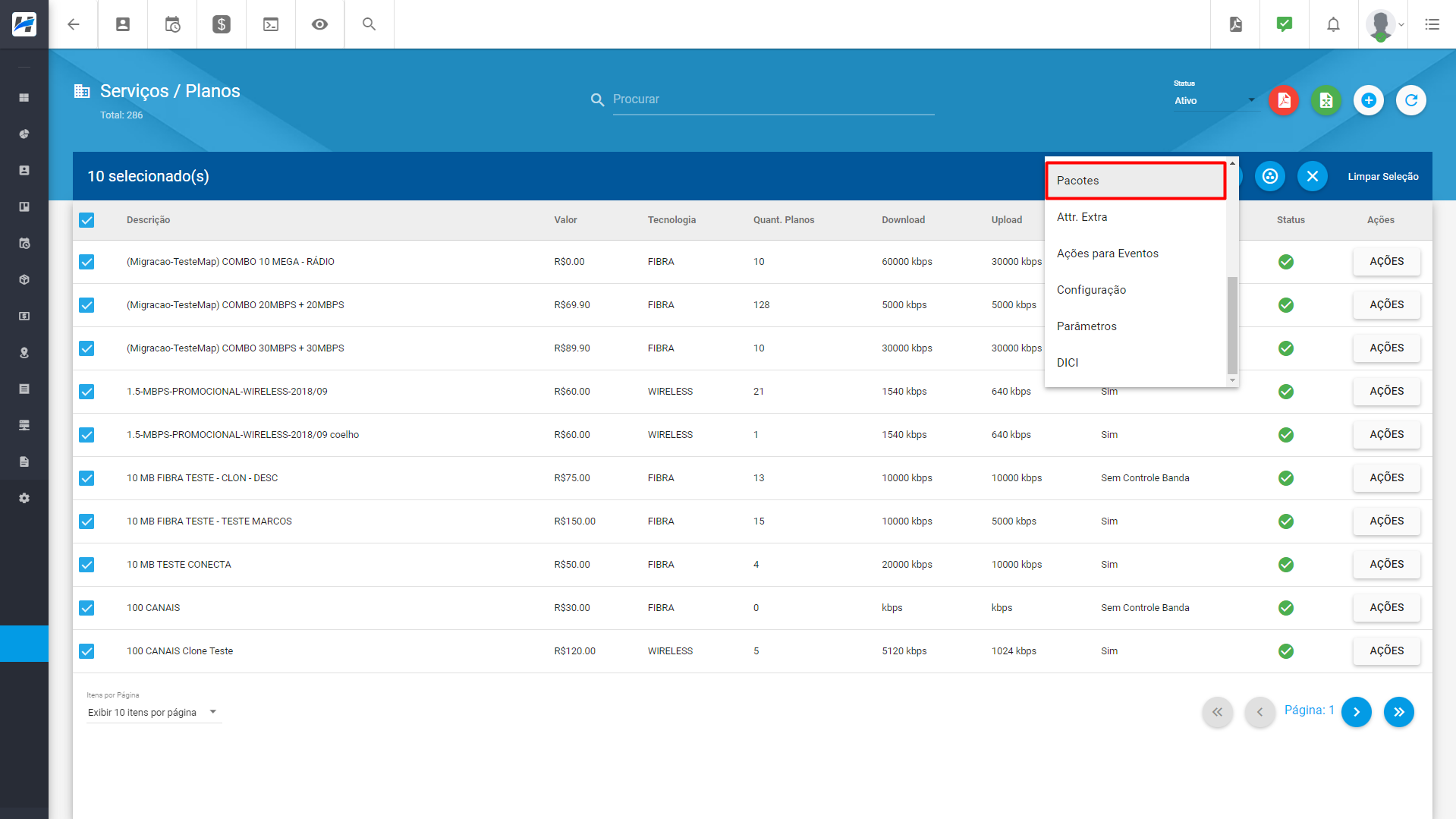1456x819 pixels.
Task: Open the user avatar menu
Action: point(1384,24)
